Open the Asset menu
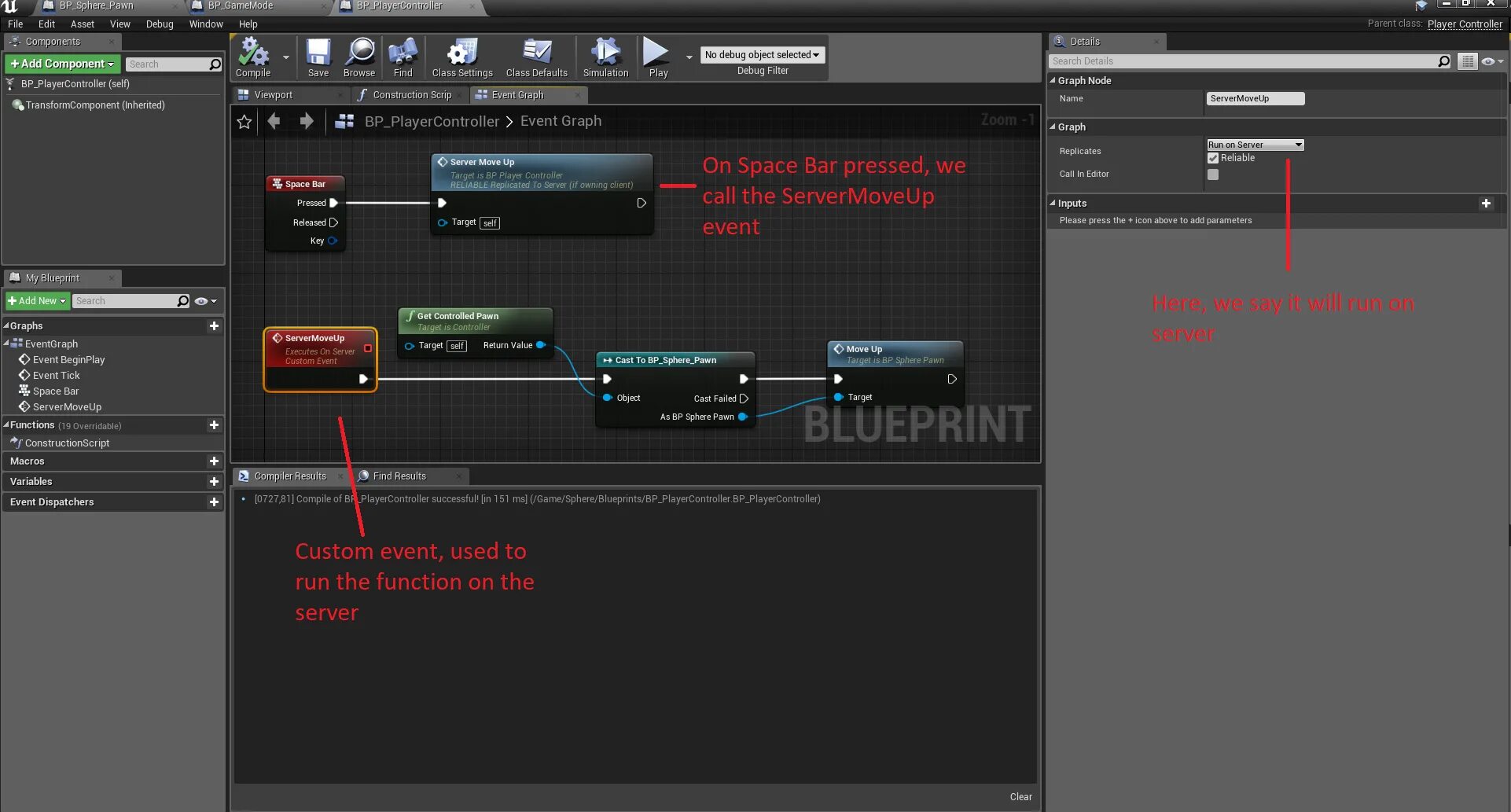1511x812 pixels. [83, 24]
